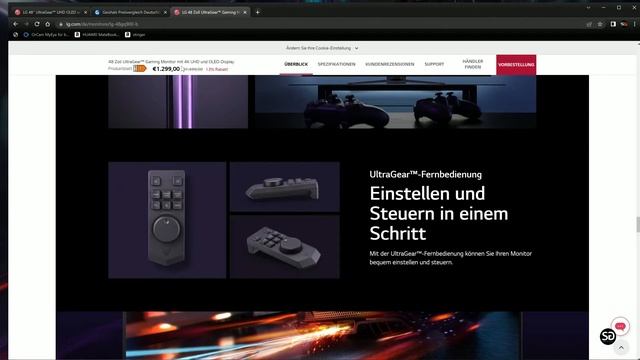Click the 'Ändern Sie Ihre Cookie-Einstellung' text
640x360 pixels.
tap(318, 48)
